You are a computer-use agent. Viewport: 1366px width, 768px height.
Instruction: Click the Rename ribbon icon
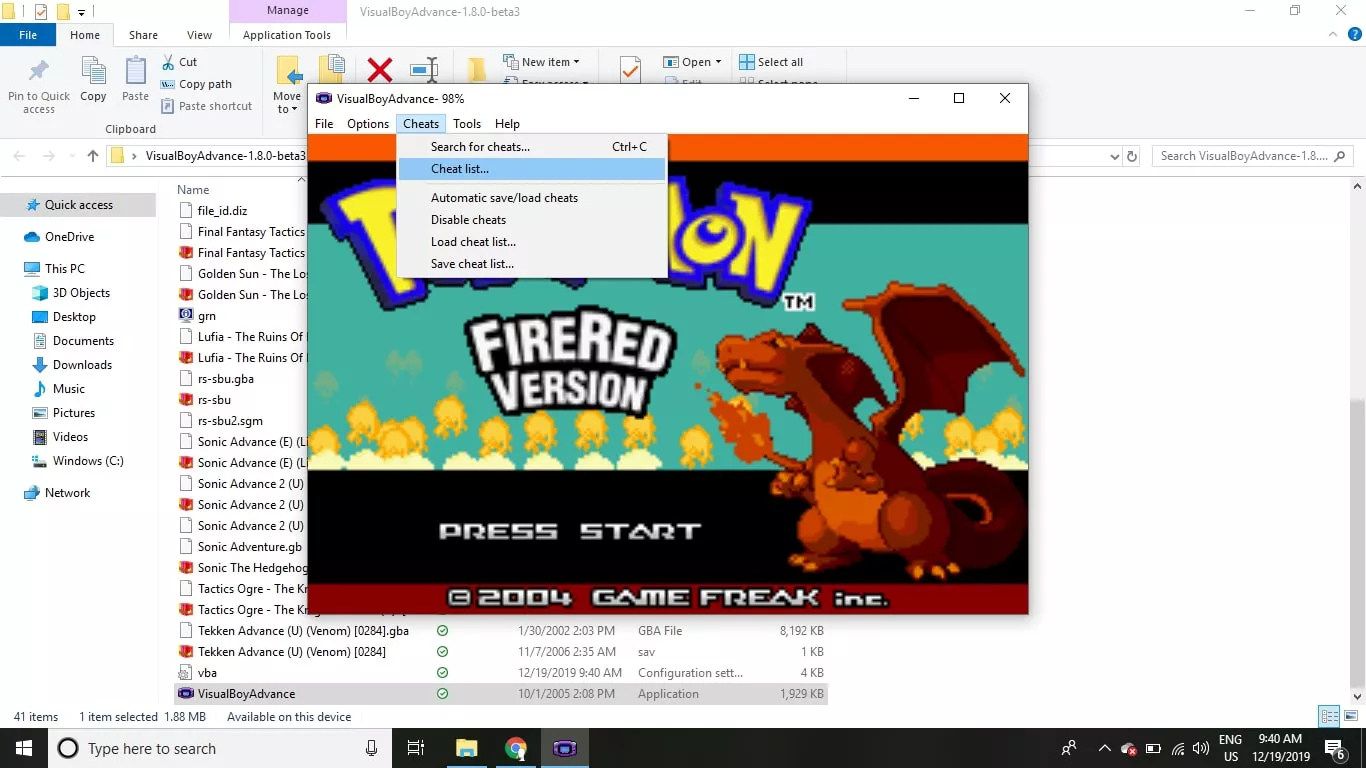424,69
